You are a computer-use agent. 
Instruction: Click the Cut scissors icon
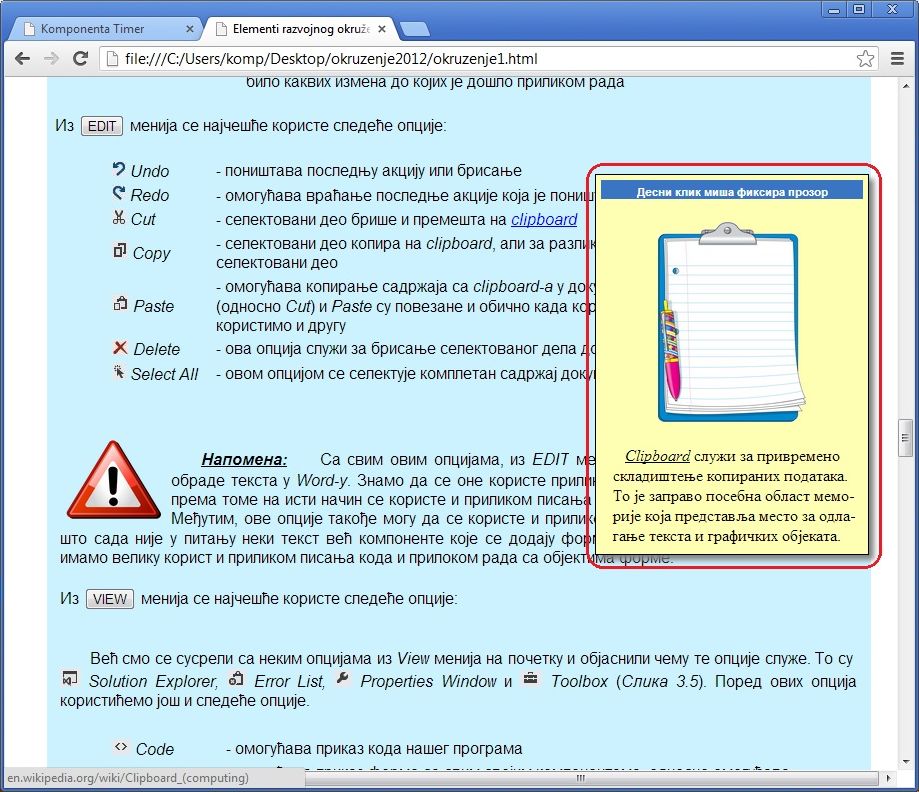click(x=119, y=218)
